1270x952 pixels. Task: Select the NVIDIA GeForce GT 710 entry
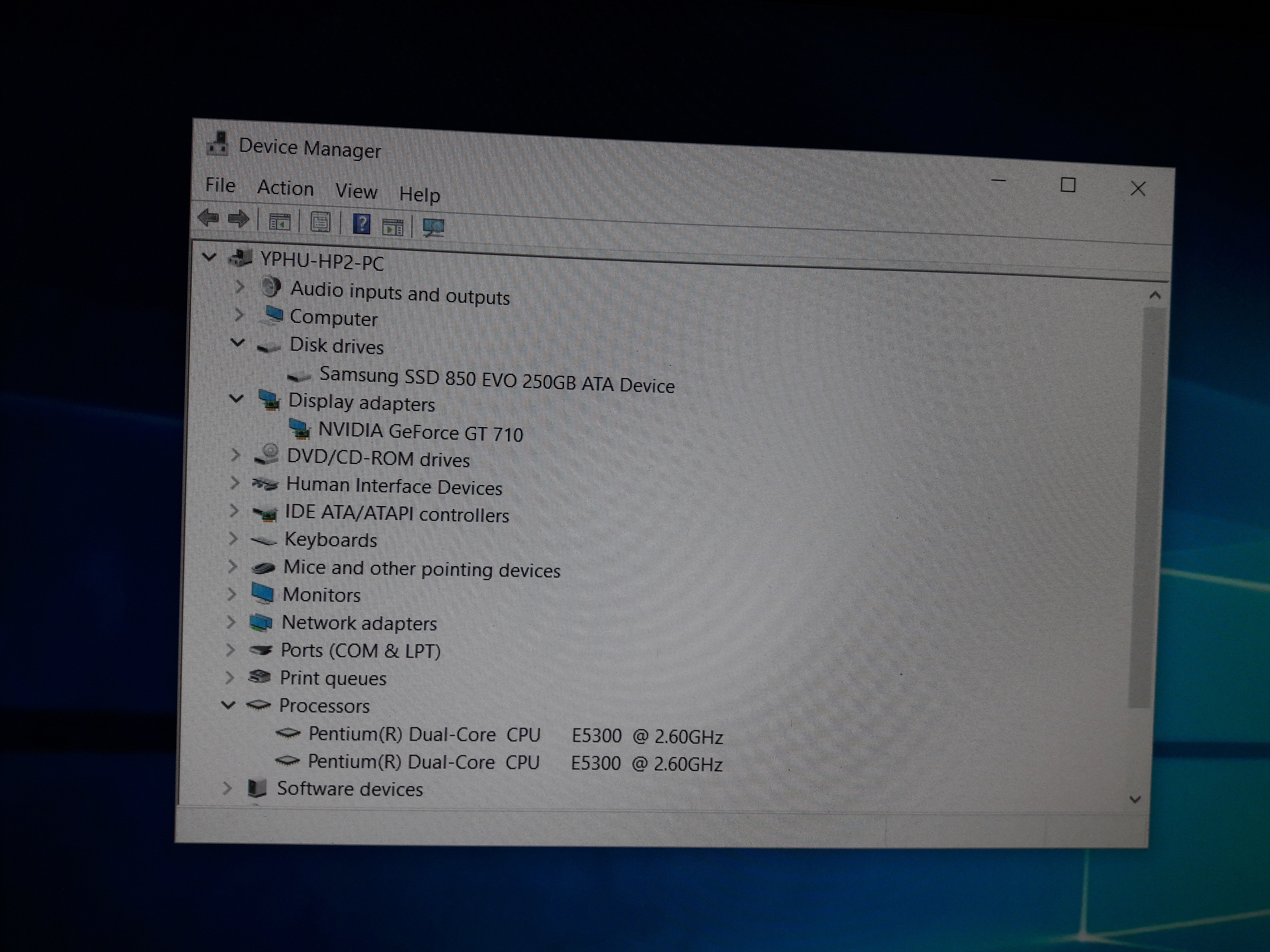click(x=420, y=431)
